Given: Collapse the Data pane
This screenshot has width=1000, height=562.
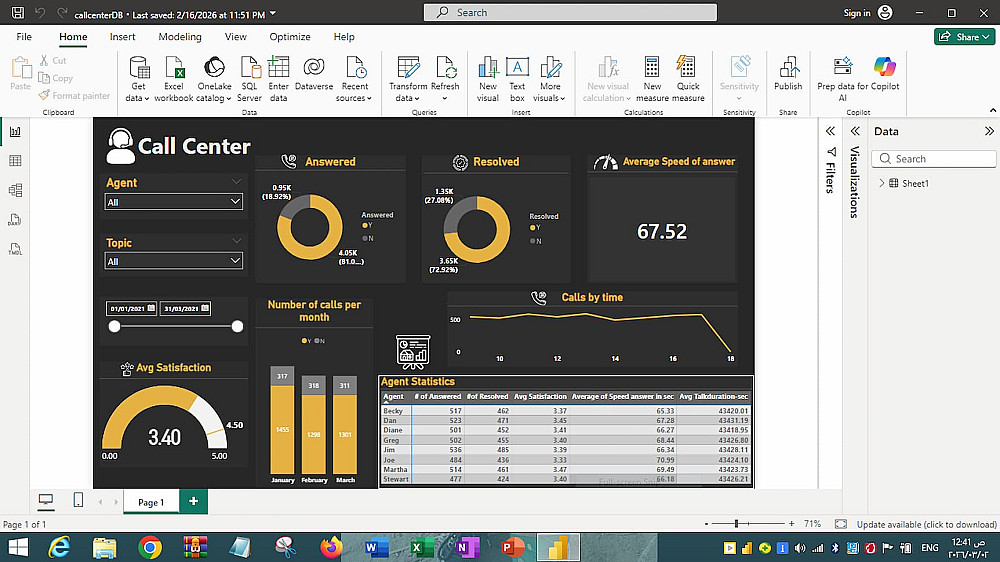Looking at the screenshot, I should [x=989, y=131].
